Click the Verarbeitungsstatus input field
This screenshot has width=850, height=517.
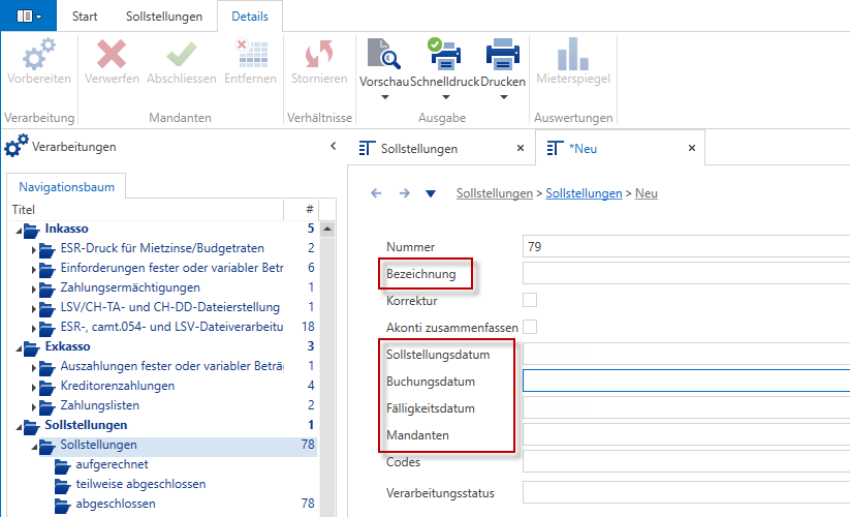686,493
